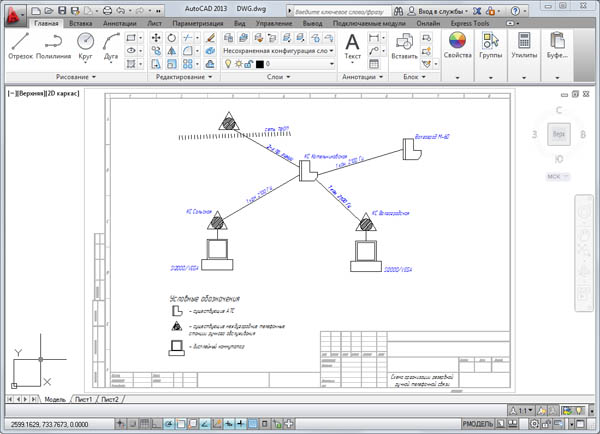Click the Offset tool icon
Screen dimensions: 600x434
coord(210,64)
